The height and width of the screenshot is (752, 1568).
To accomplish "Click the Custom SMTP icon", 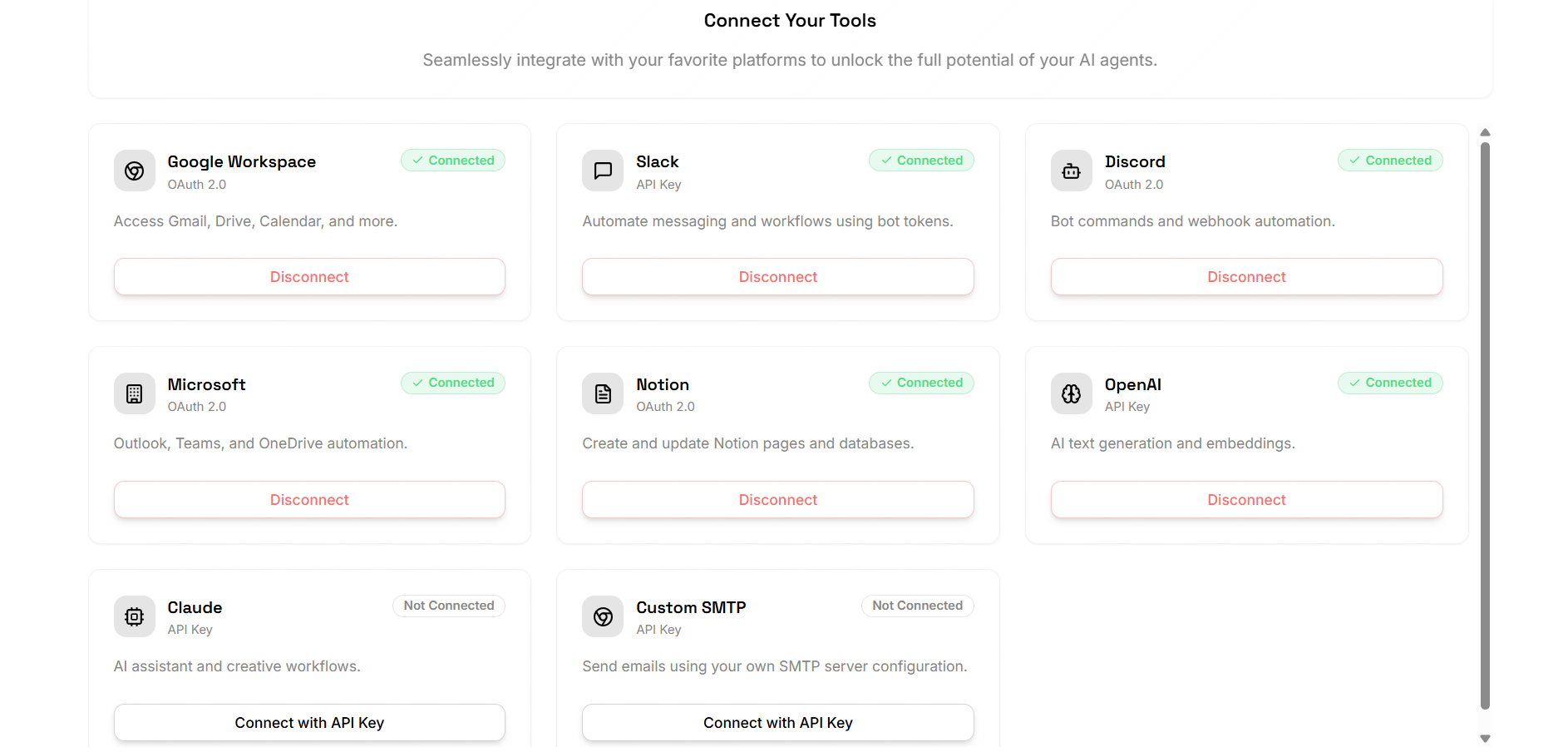I will 603,616.
